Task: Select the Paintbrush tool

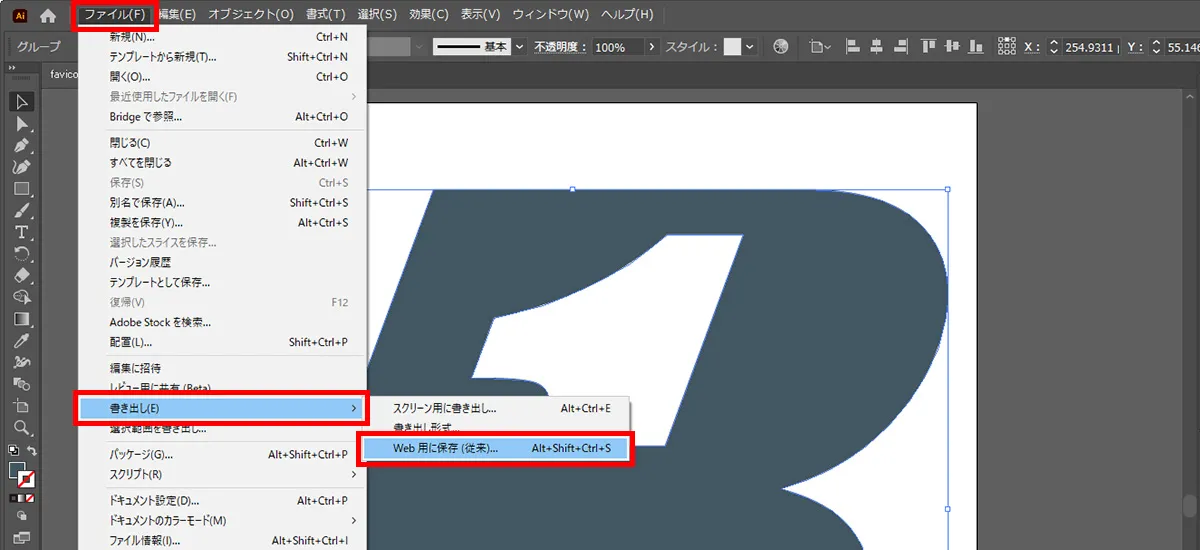Action: [x=22, y=211]
